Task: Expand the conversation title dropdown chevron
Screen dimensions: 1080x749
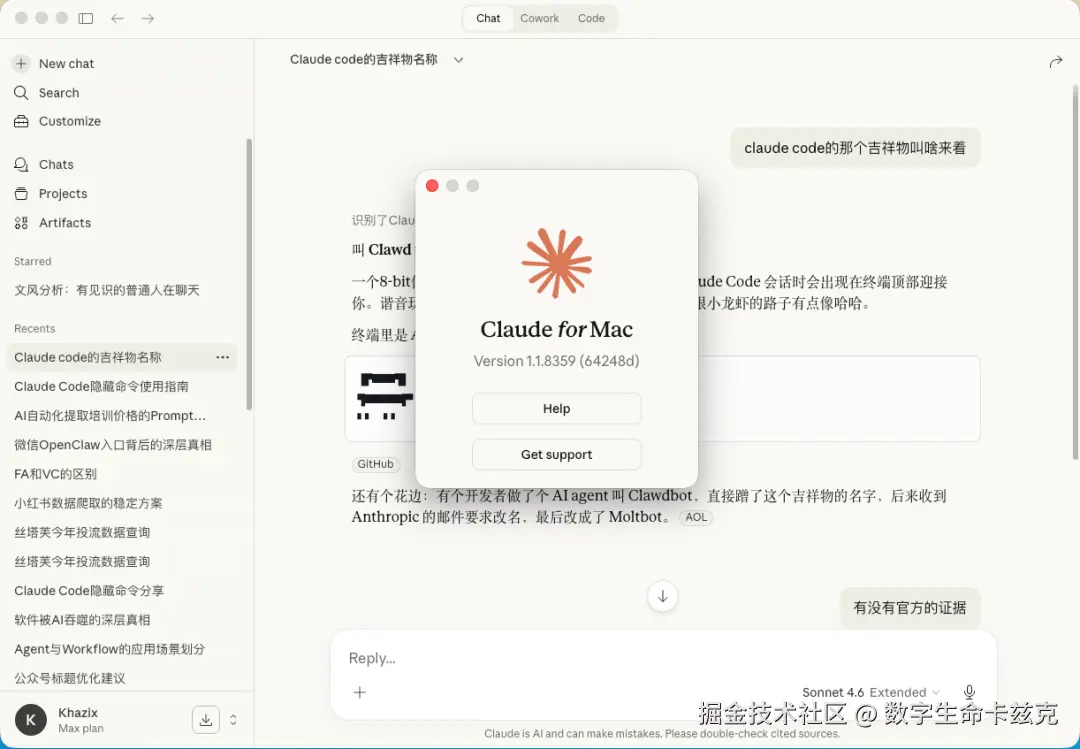Action: [x=459, y=60]
